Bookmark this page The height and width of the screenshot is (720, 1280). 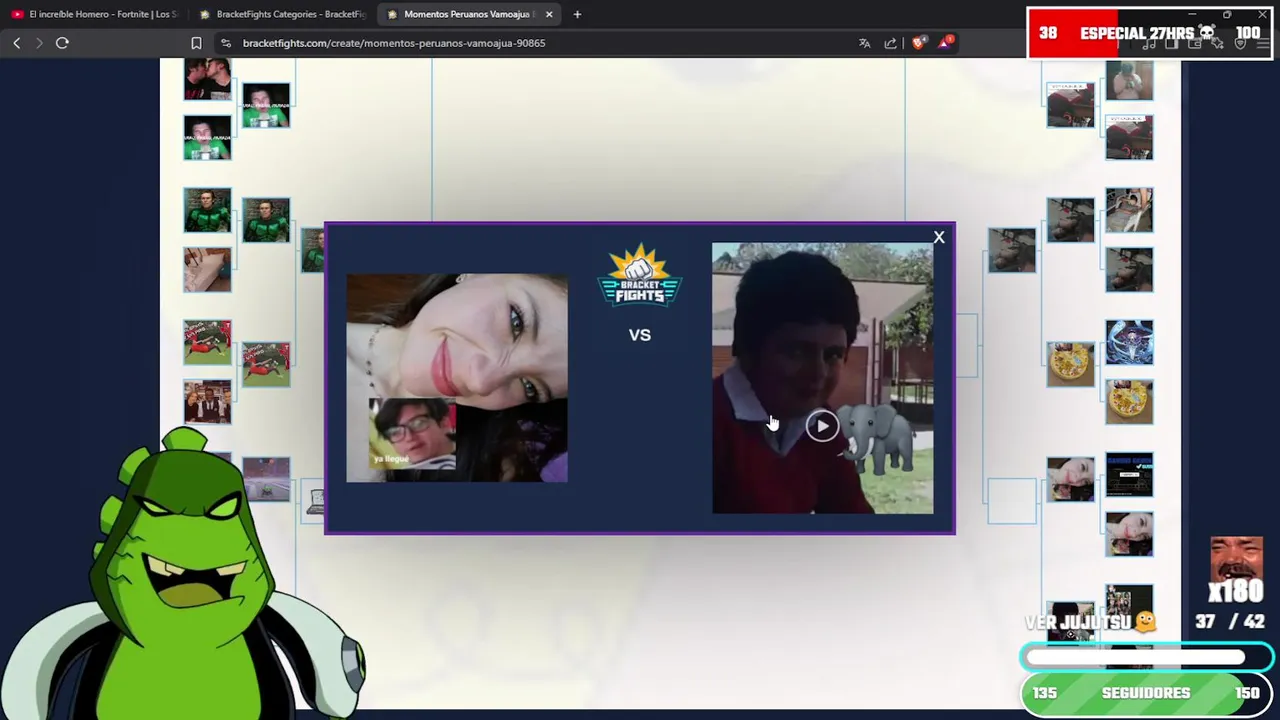tap(196, 43)
